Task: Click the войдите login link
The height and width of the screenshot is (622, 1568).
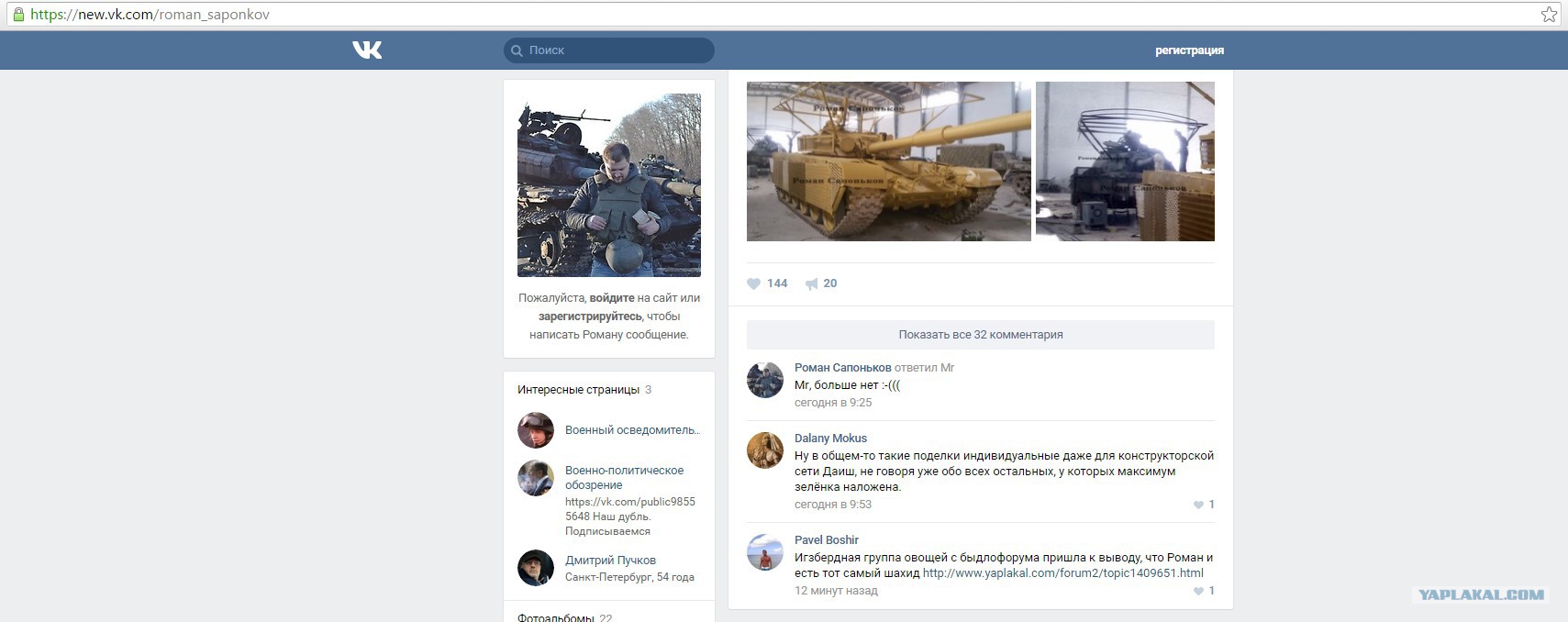Action: [x=612, y=298]
